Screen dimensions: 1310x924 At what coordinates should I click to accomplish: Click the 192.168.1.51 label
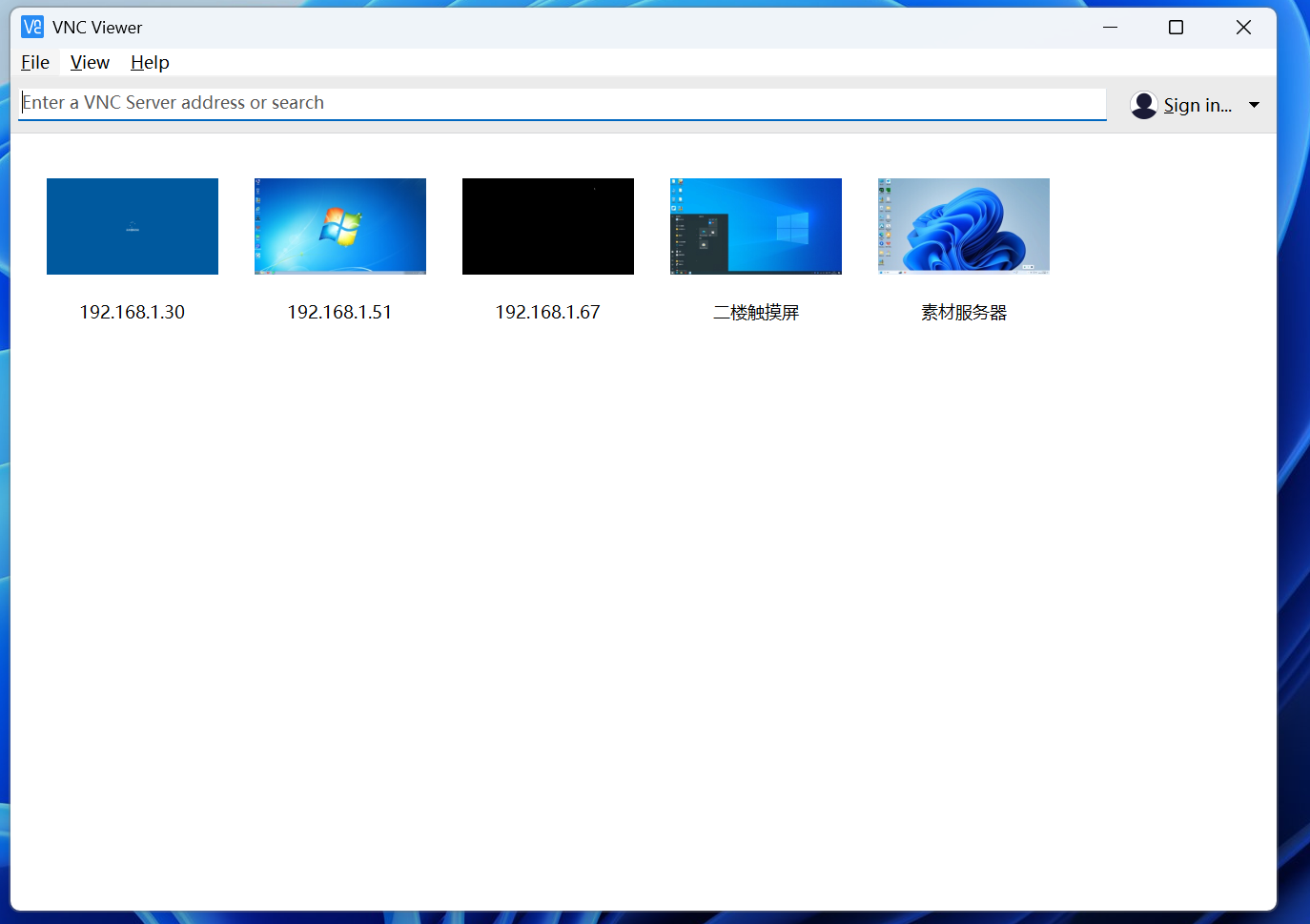pyautogui.click(x=340, y=313)
